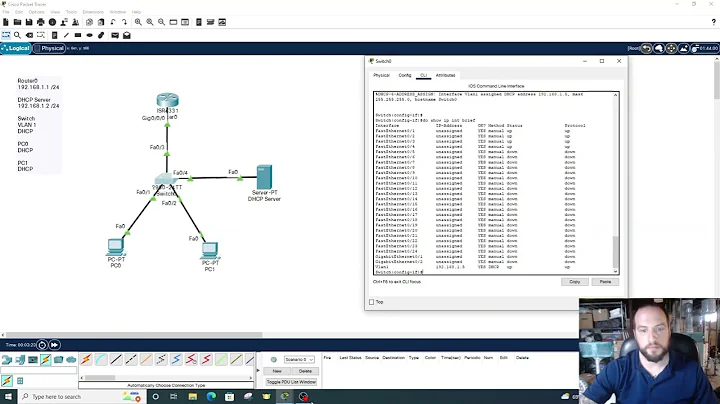Select the Connections lightning category icon
720x404 pixels.
(x=45, y=359)
